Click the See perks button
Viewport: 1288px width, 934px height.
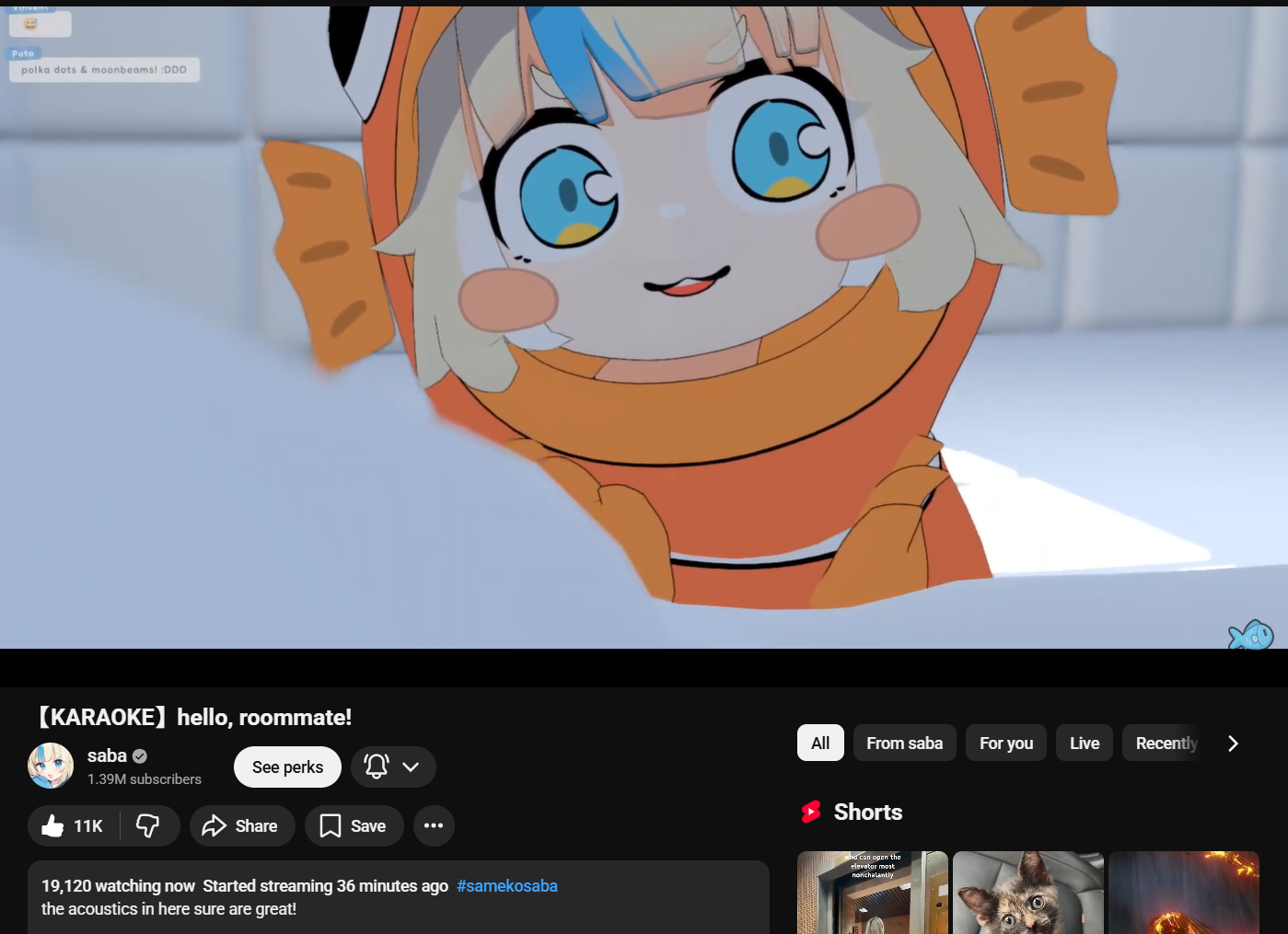(287, 767)
